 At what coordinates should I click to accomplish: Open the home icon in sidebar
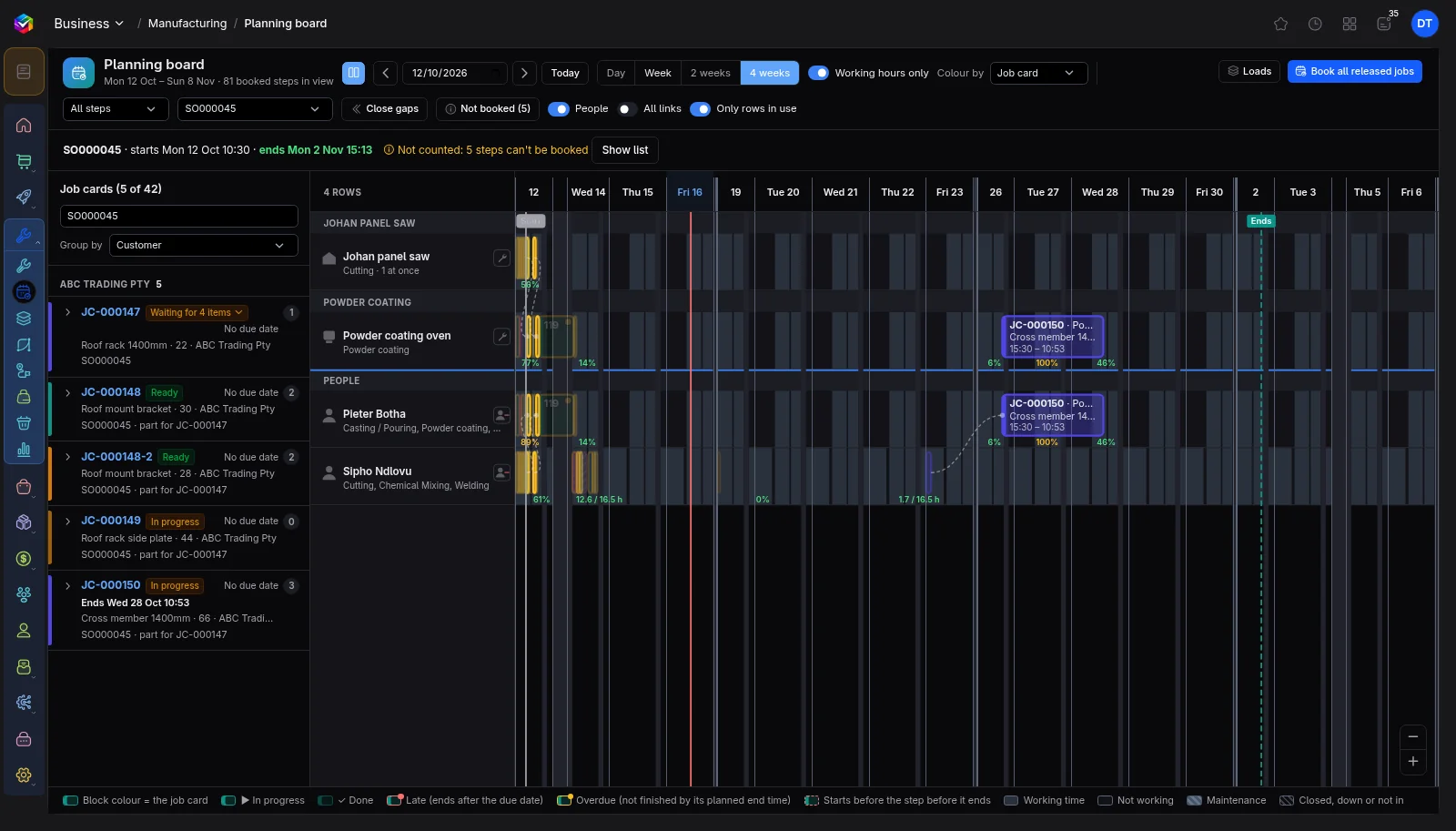coord(24,126)
